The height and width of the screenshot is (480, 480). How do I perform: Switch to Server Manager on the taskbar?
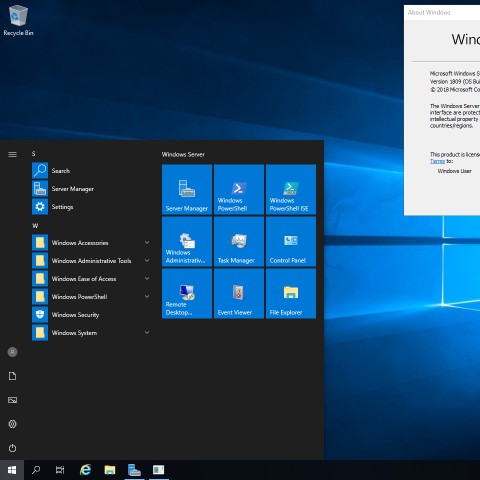(x=134, y=470)
